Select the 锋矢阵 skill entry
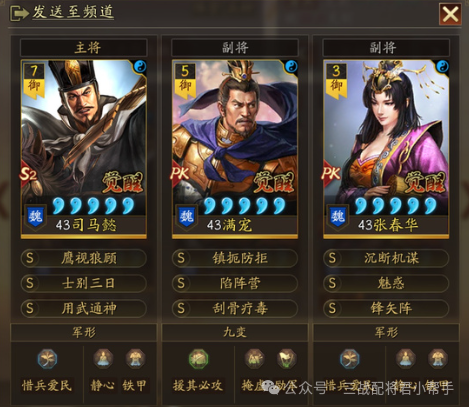The width and height of the screenshot is (469, 407). tap(386, 308)
